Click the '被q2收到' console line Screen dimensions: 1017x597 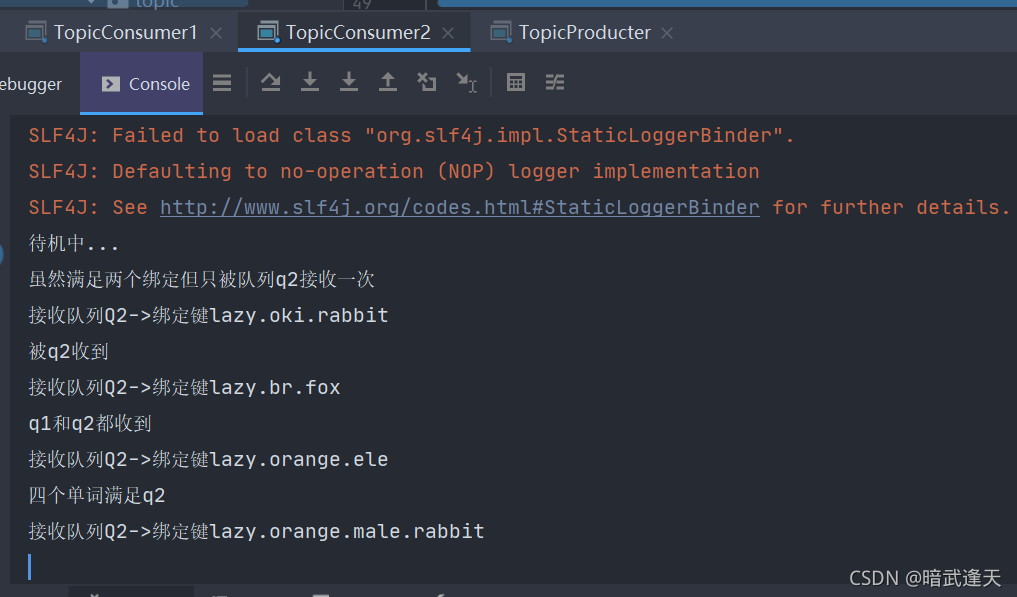pos(68,352)
